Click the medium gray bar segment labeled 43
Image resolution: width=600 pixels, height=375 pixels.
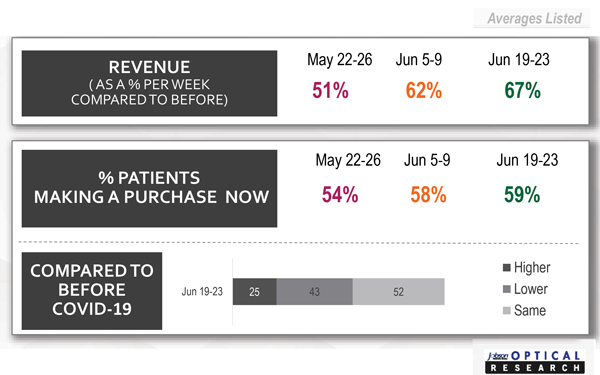pyautogui.click(x=314, y=292)
